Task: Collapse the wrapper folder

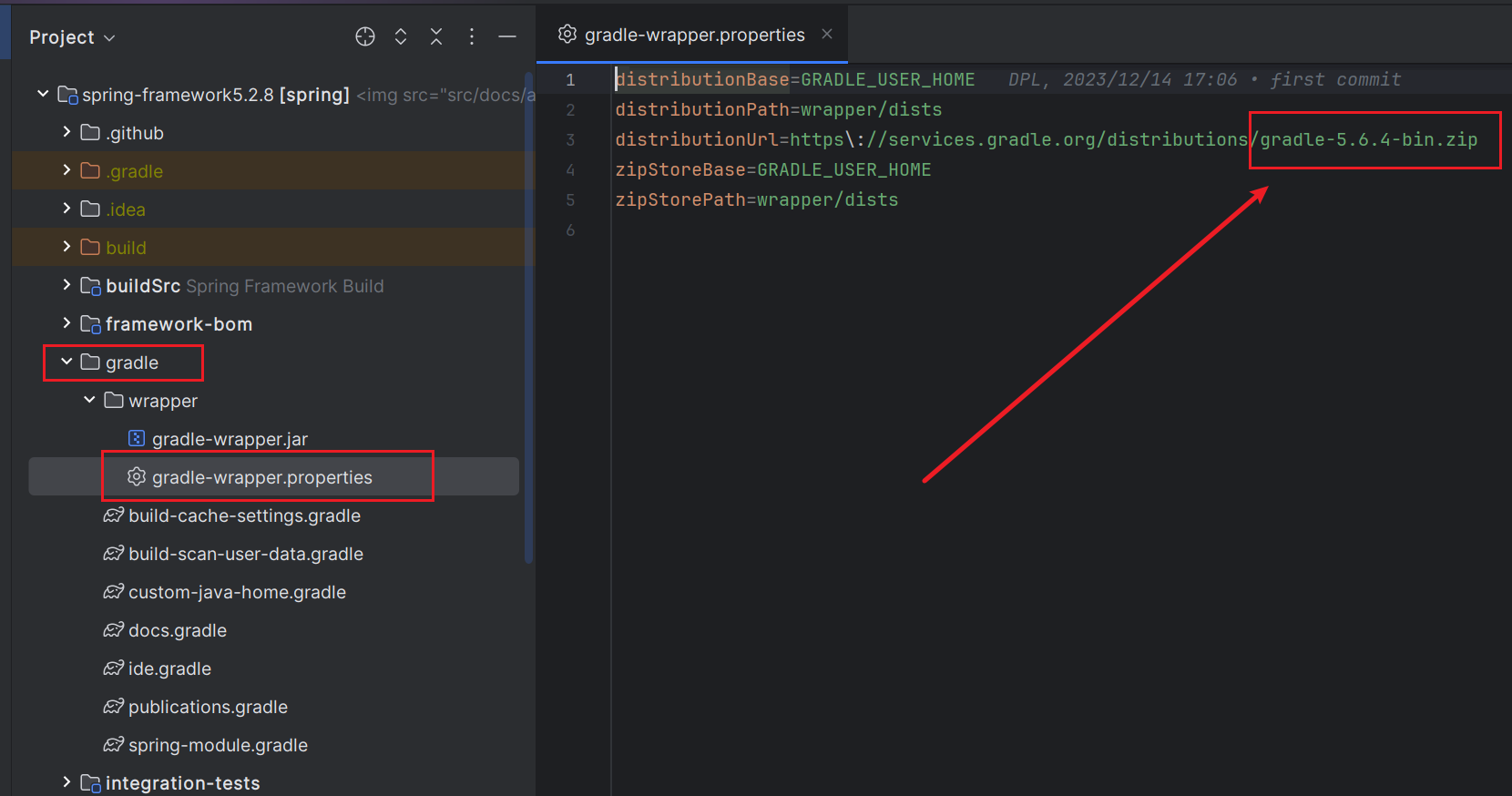Action: coord(89,400)
